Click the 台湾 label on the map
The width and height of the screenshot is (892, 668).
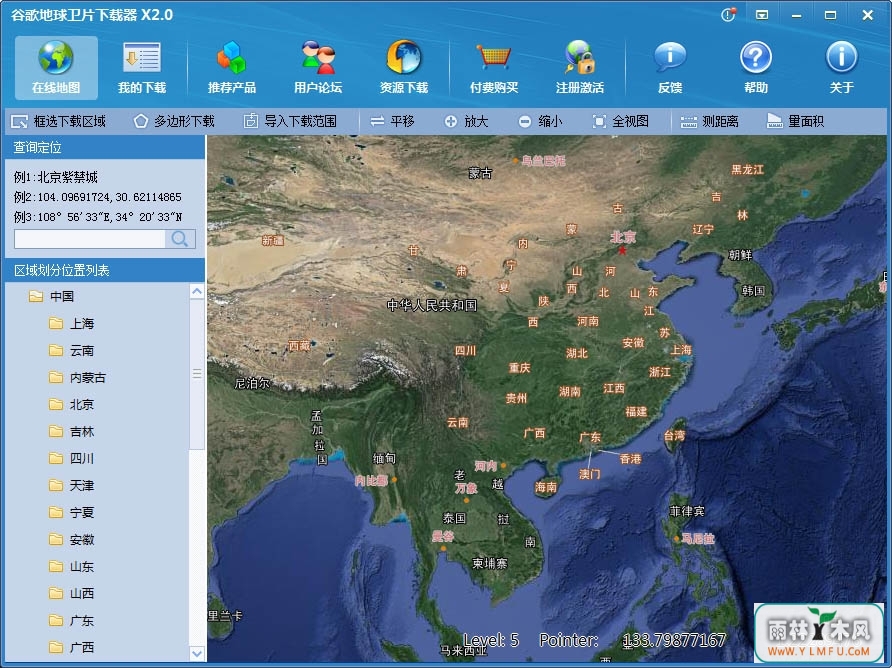(x=675, y=436)
